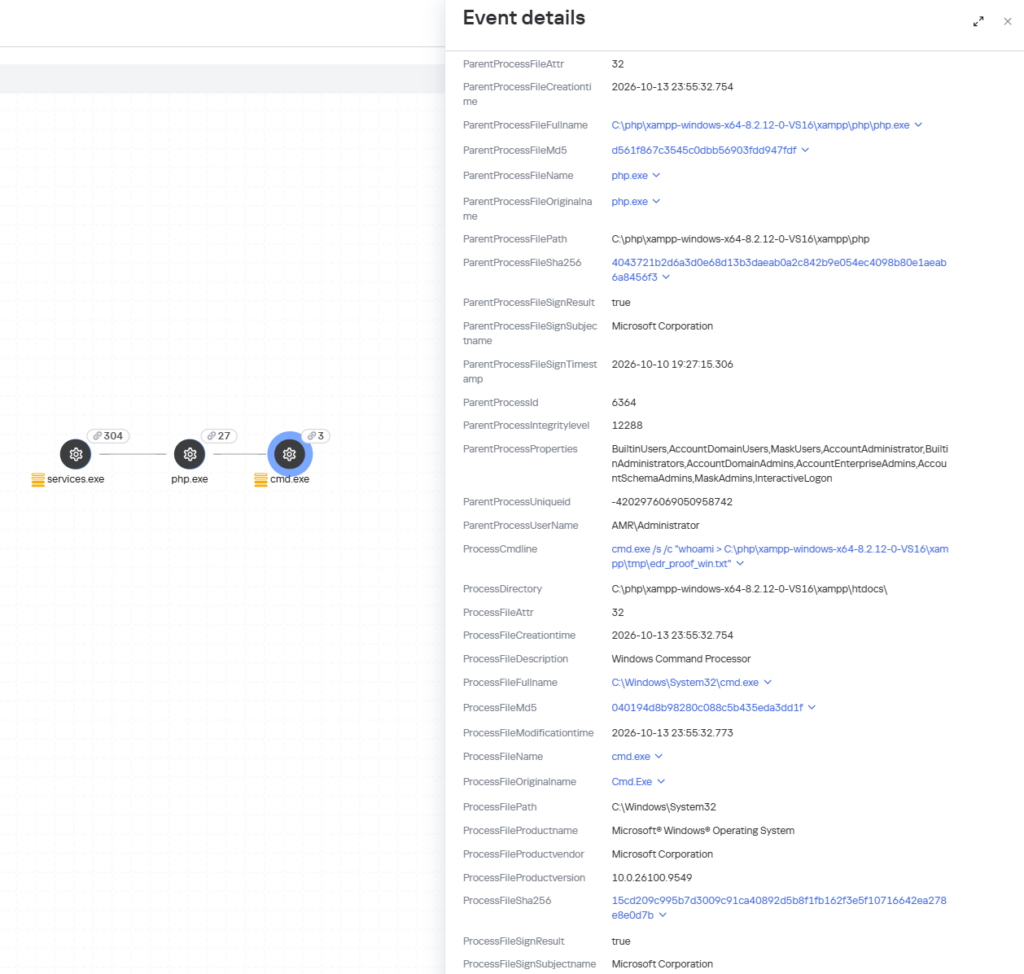Open ParentProcessFileSha256 hash link
This screenshot has width=1024, height=974.
click(x=778, y=270)
